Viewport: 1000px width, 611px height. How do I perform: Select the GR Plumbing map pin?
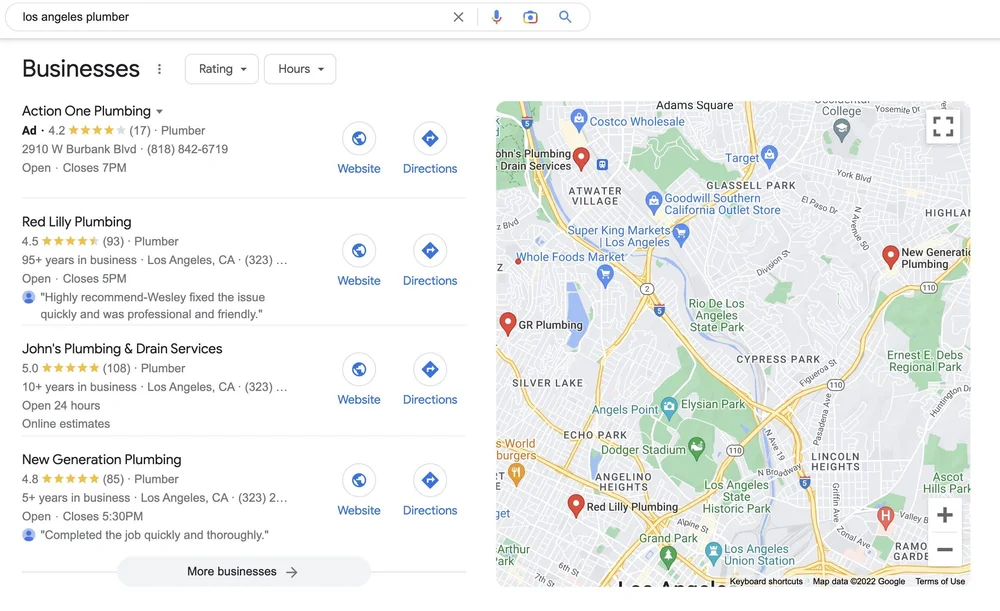[508, 323]
